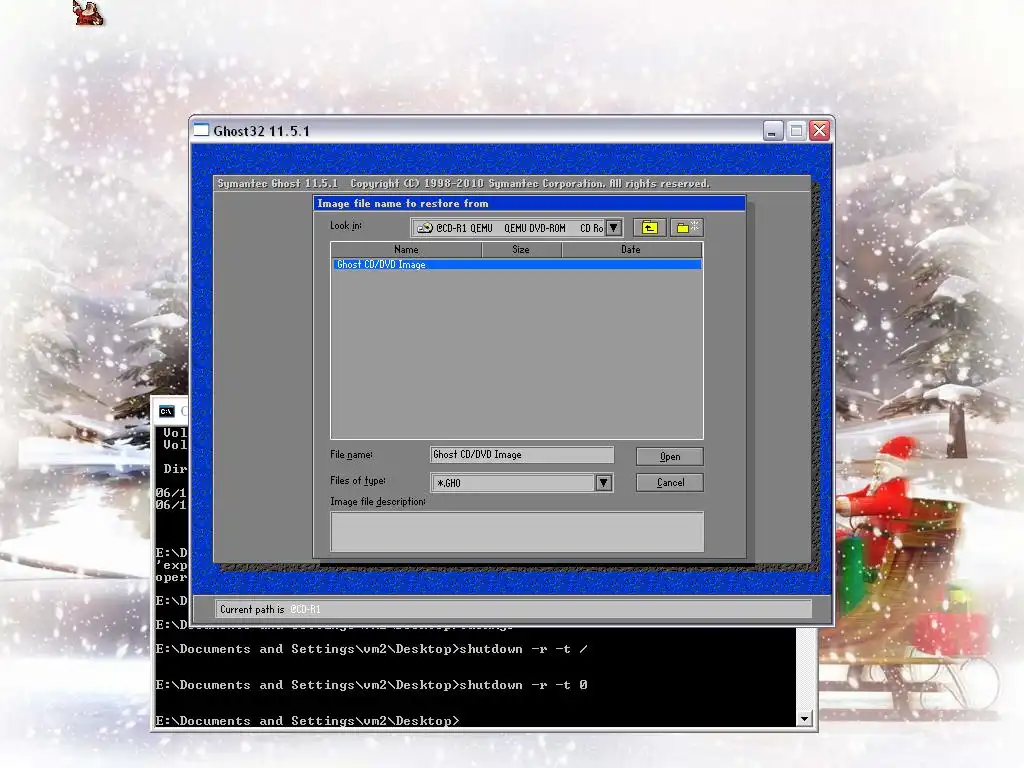Click the Open button
Screen dimensions: 1024x768
click(x=670, y=456)
